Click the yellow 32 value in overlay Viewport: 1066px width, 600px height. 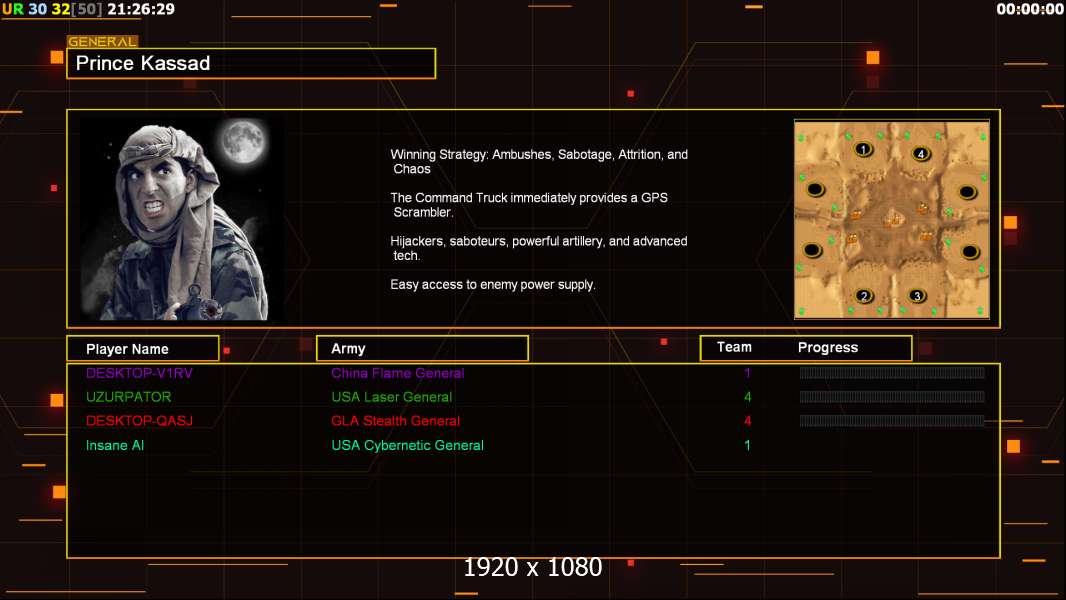click(x=61, y=9)
